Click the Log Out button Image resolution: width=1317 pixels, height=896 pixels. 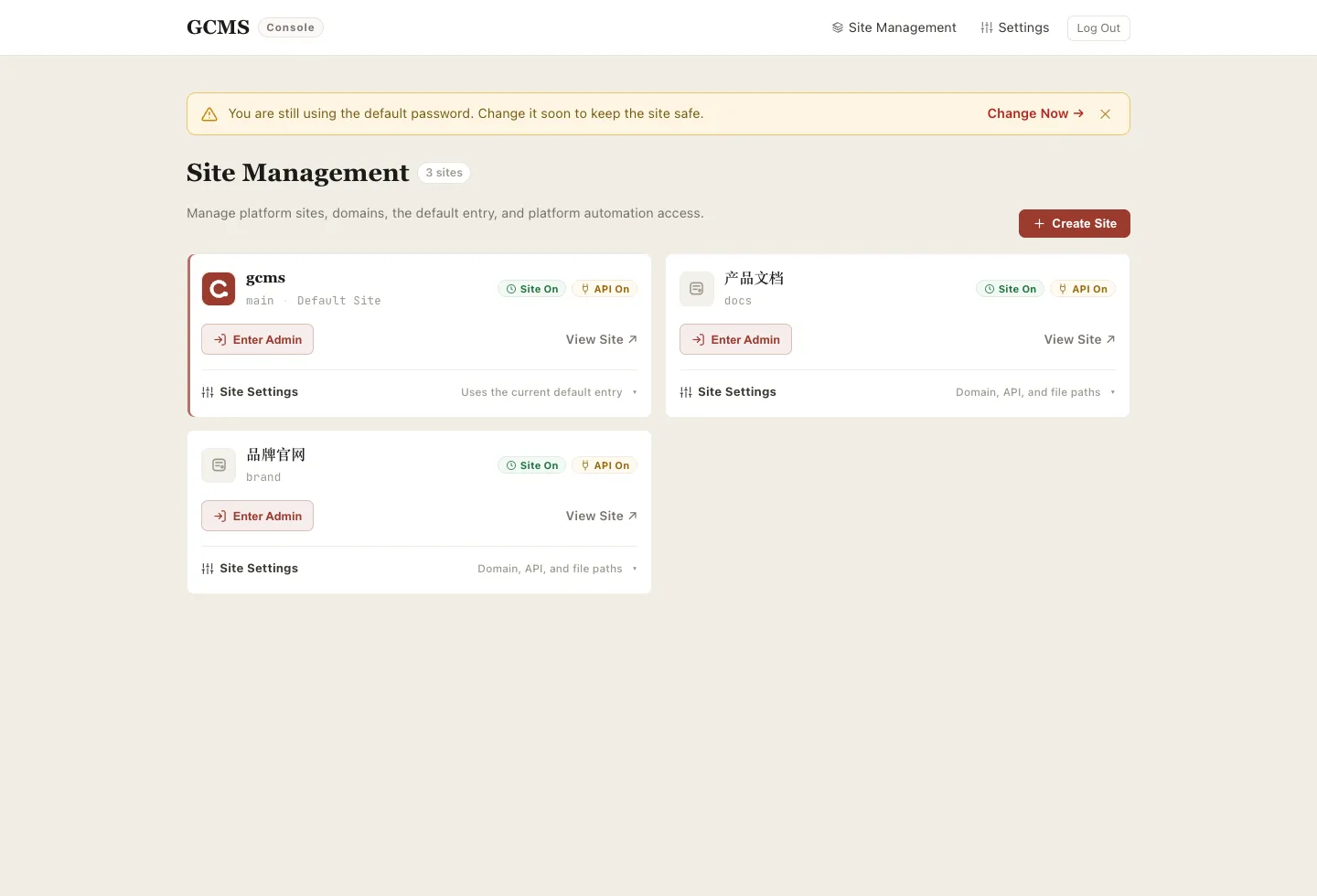pos(1098,28)
